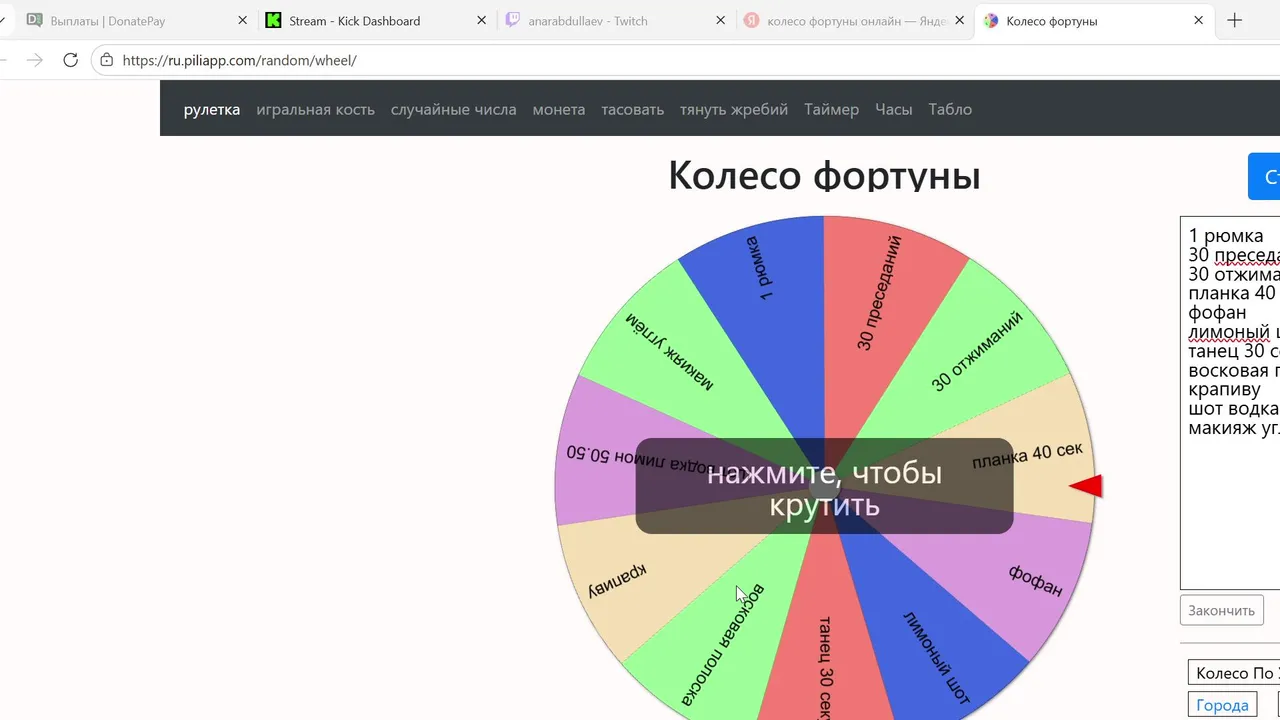Image resolution: width=1280 pixels, height=720 pixels.
Task: Switch to the Выплаты DonatePay tab
Action: (135, 20)
